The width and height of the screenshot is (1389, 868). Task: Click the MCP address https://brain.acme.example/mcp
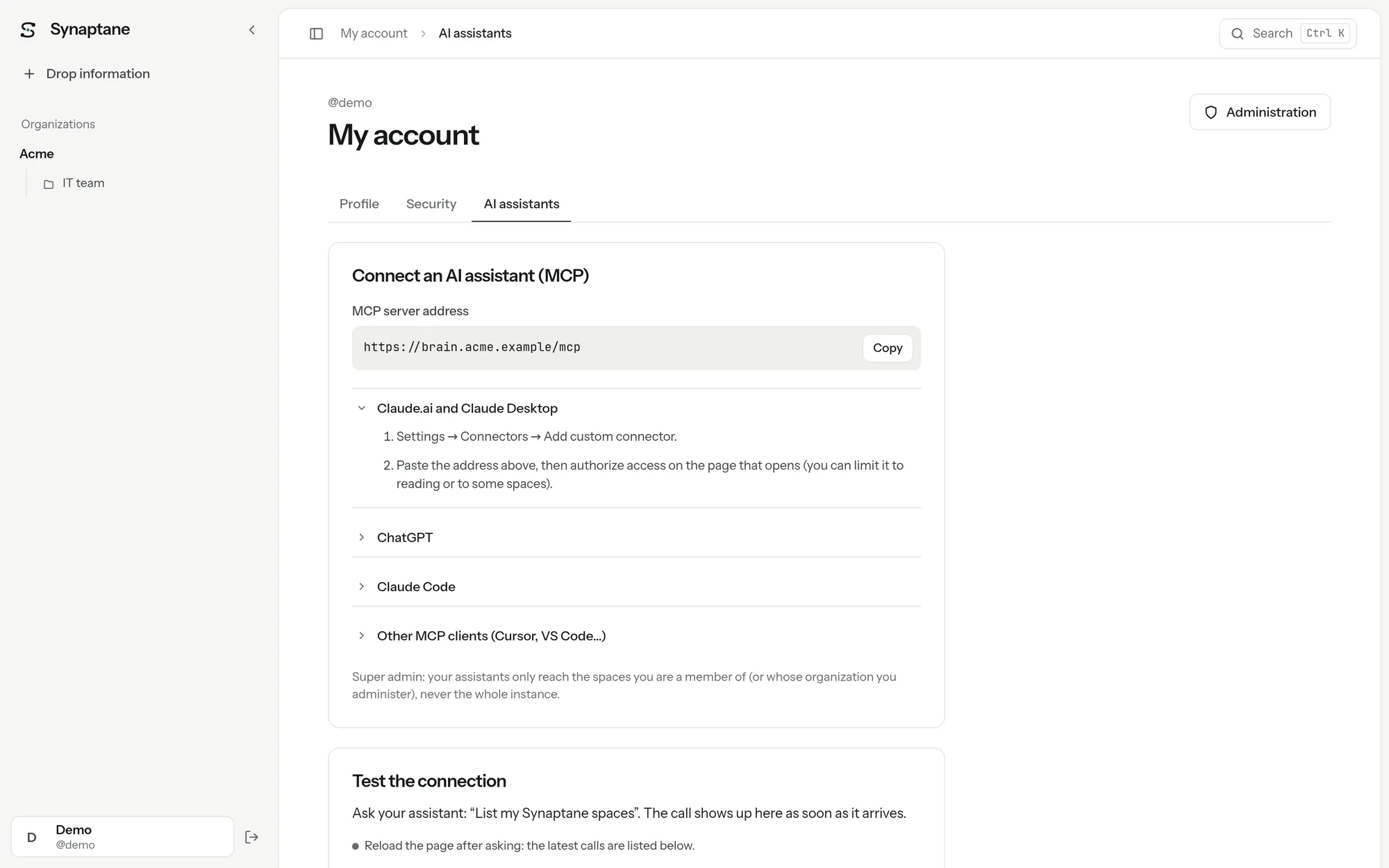pos(472,347)
